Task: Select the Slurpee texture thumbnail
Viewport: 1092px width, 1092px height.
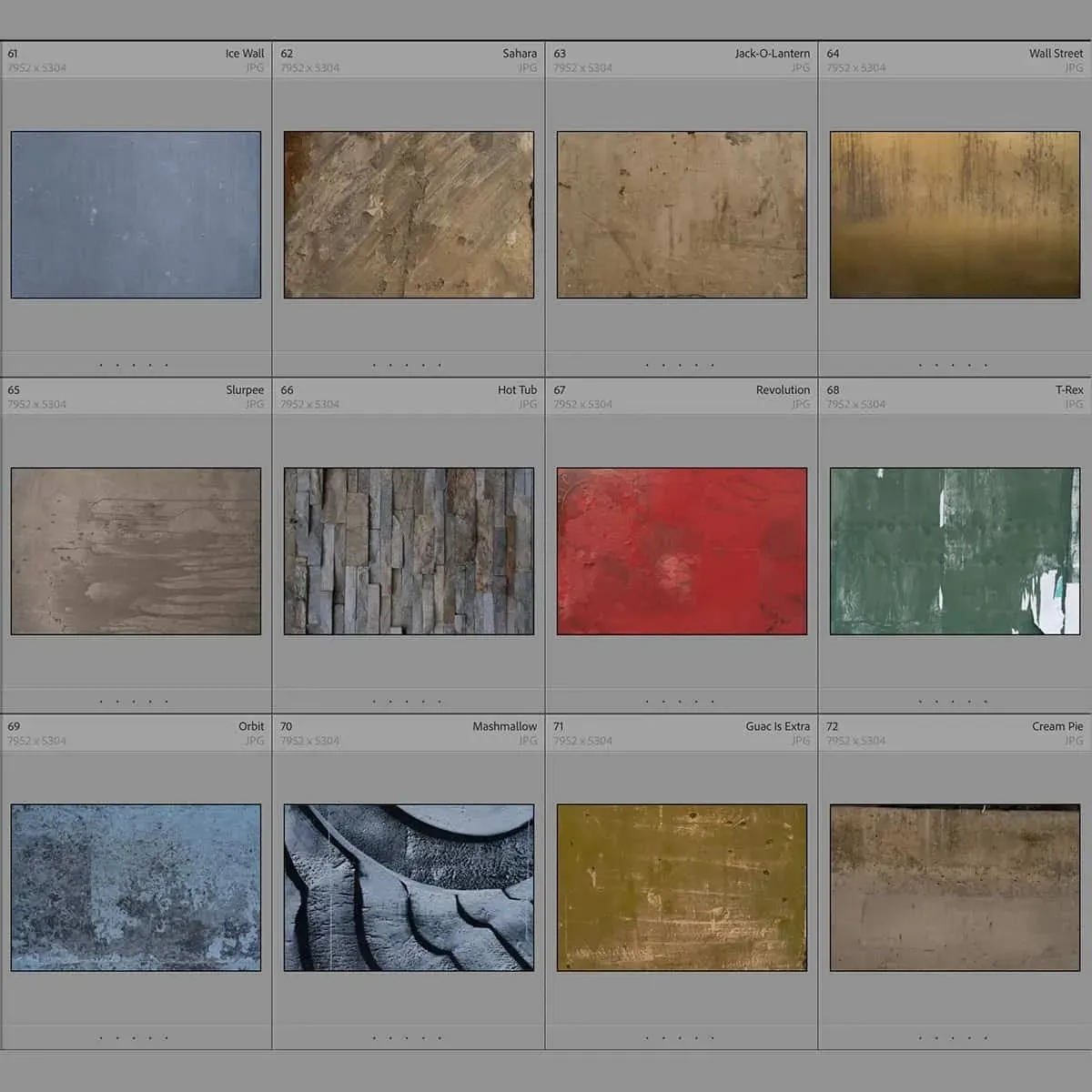Action: click(136, 551)
